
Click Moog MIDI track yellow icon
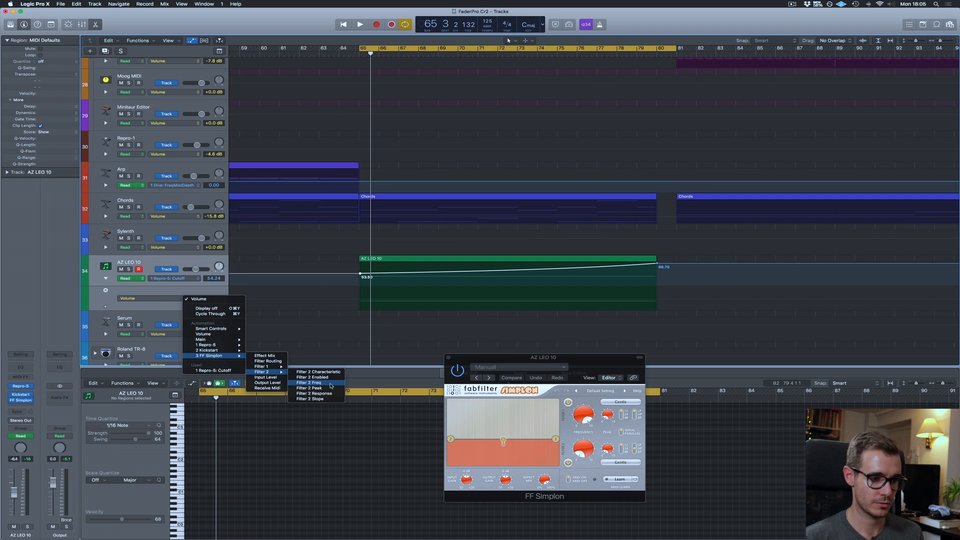tap(105, 80)
